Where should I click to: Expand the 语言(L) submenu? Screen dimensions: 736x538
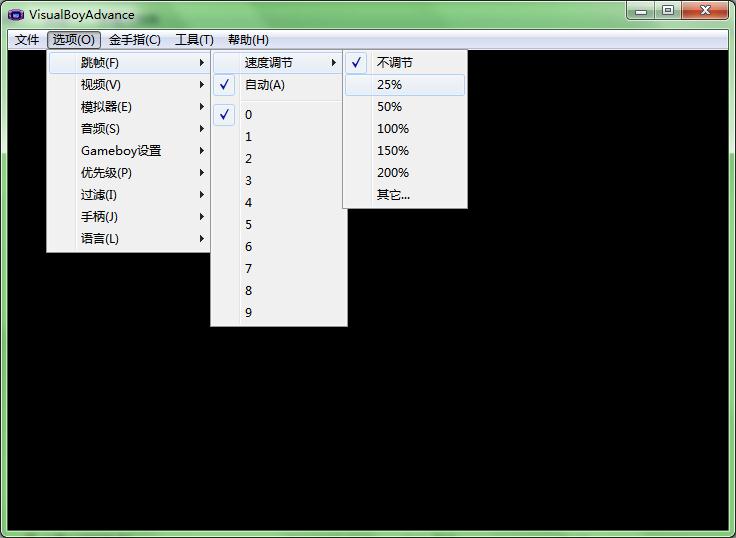[129, 238]
